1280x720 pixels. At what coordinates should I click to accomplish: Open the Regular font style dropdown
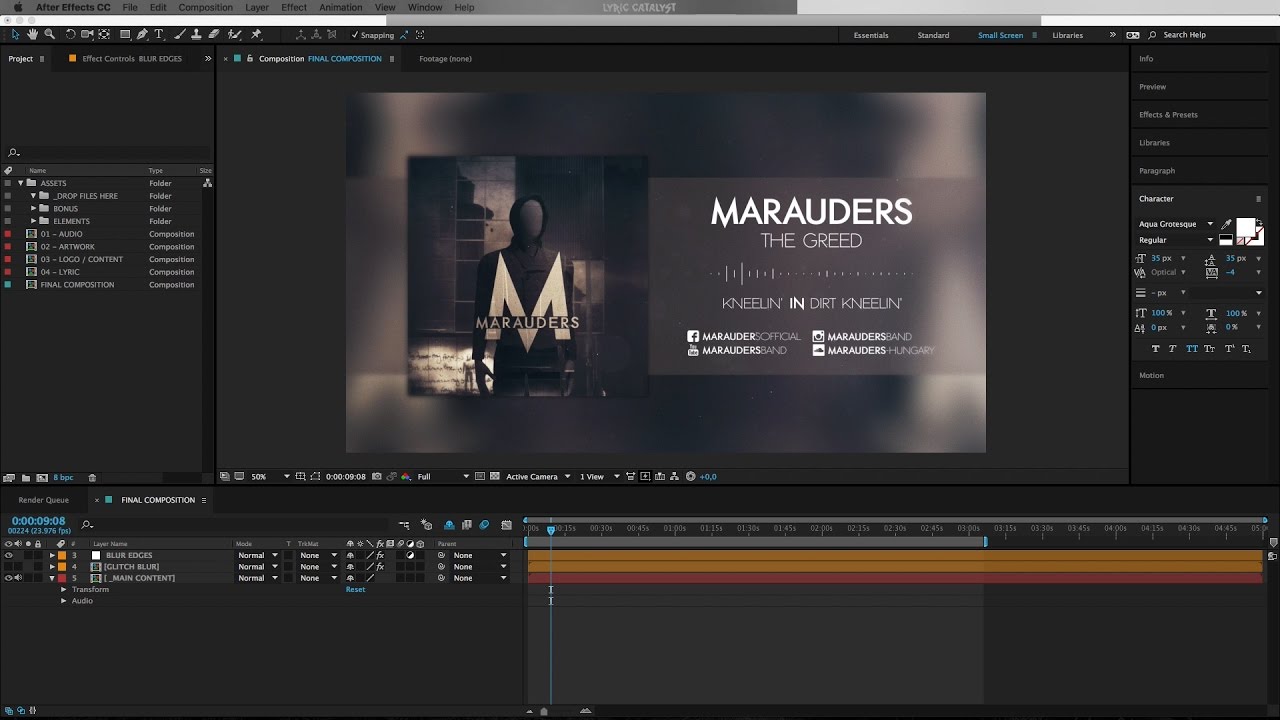click(x=1176, y=240)
